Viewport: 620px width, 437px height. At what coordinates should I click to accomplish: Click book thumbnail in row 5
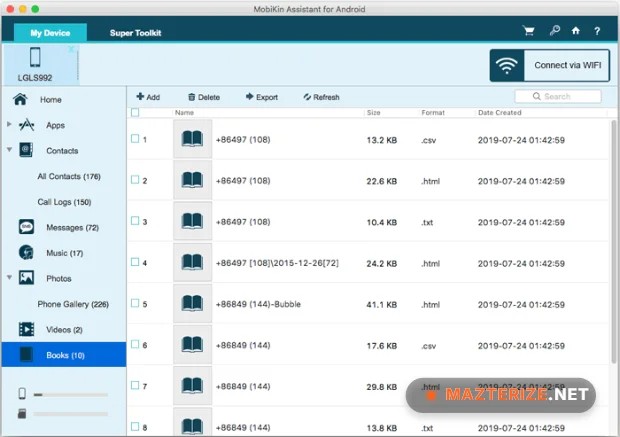pos(193,303)
